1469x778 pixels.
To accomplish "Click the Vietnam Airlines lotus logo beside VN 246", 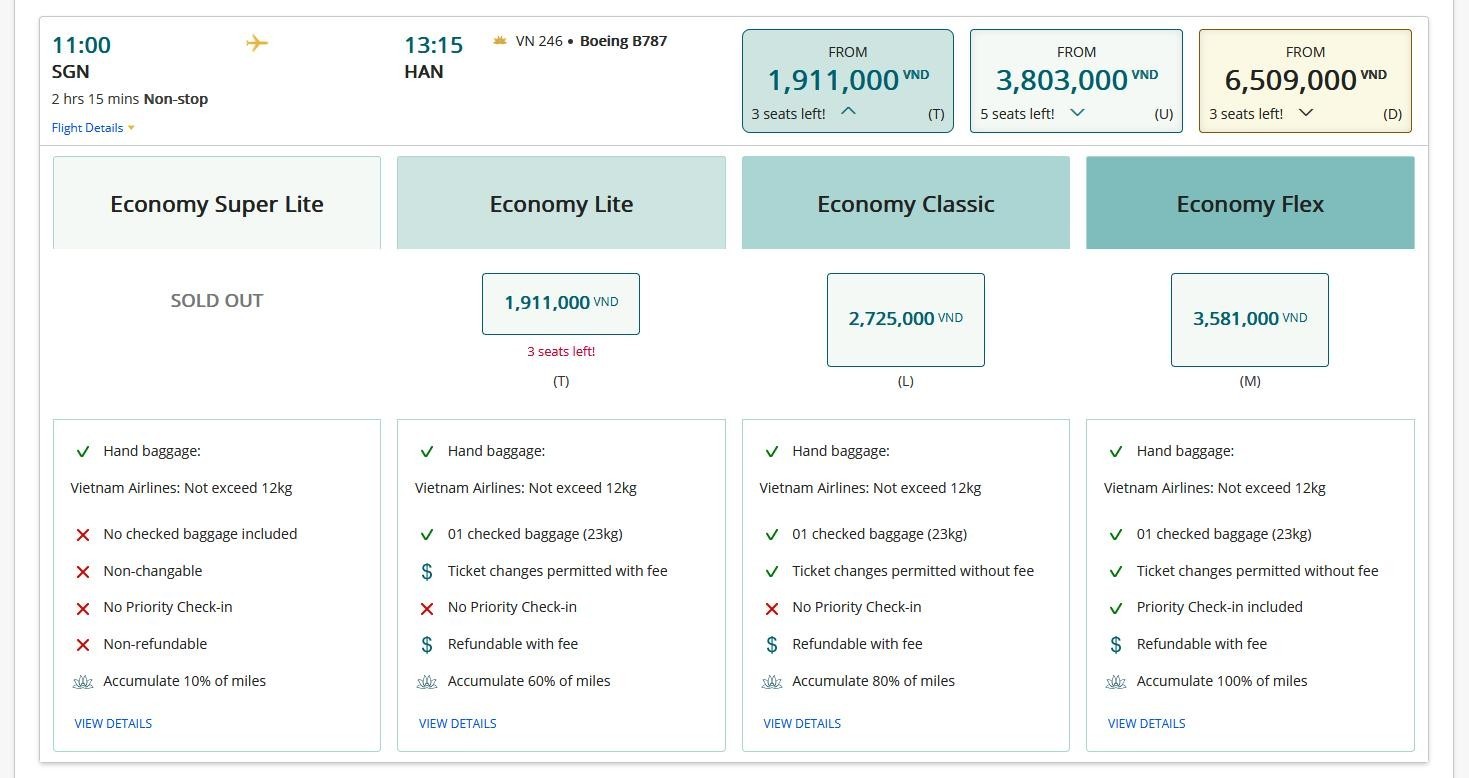I will click(500, 41).
